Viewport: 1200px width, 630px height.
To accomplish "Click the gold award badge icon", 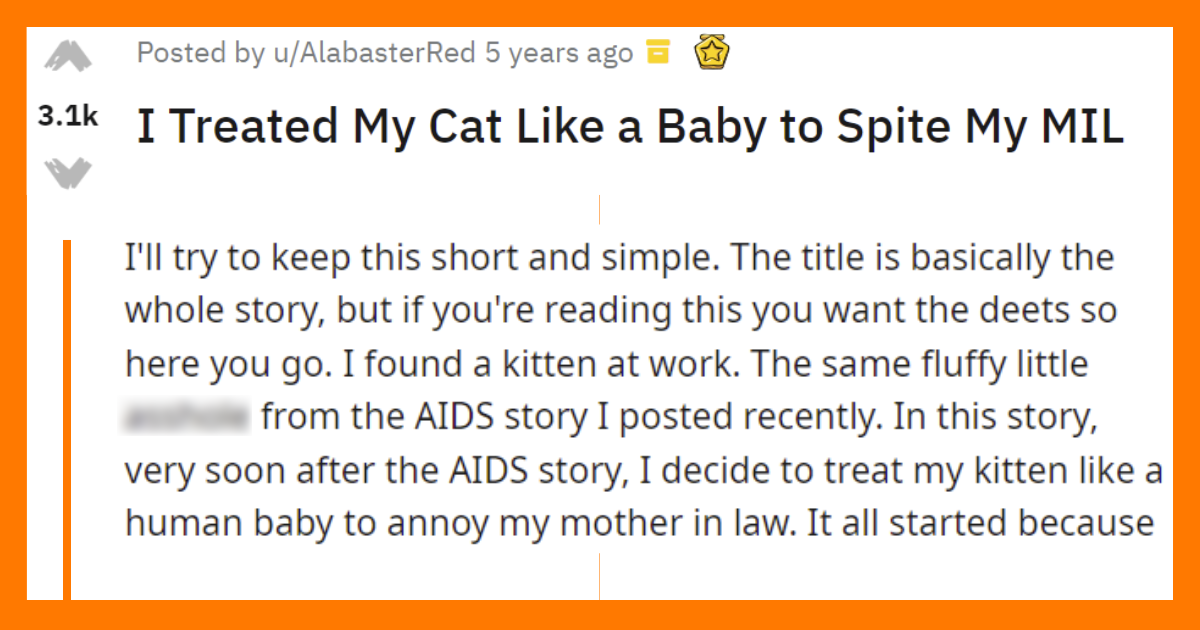I will click(x=711, y=52).
